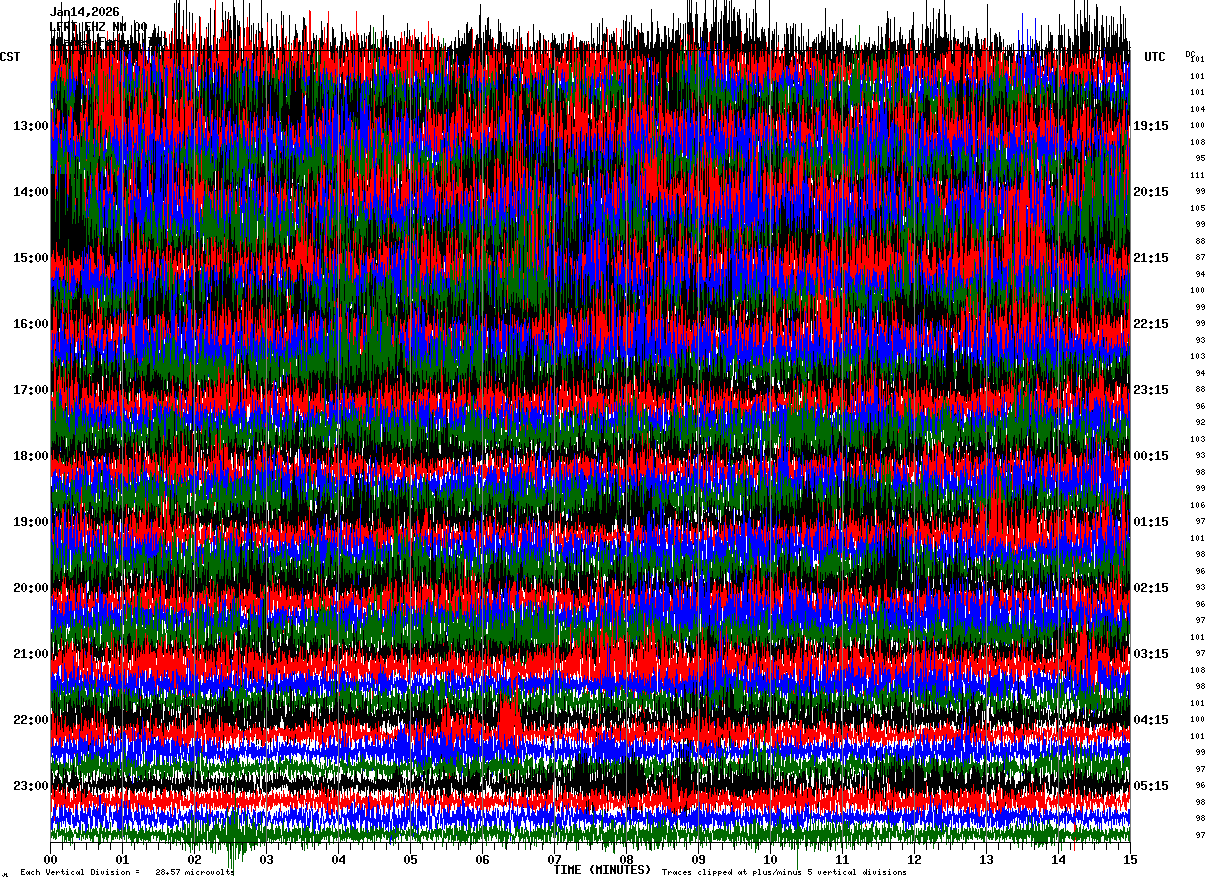1210x886 pixels.
Task: Click the DC column header
Action: click(1190, 54)
